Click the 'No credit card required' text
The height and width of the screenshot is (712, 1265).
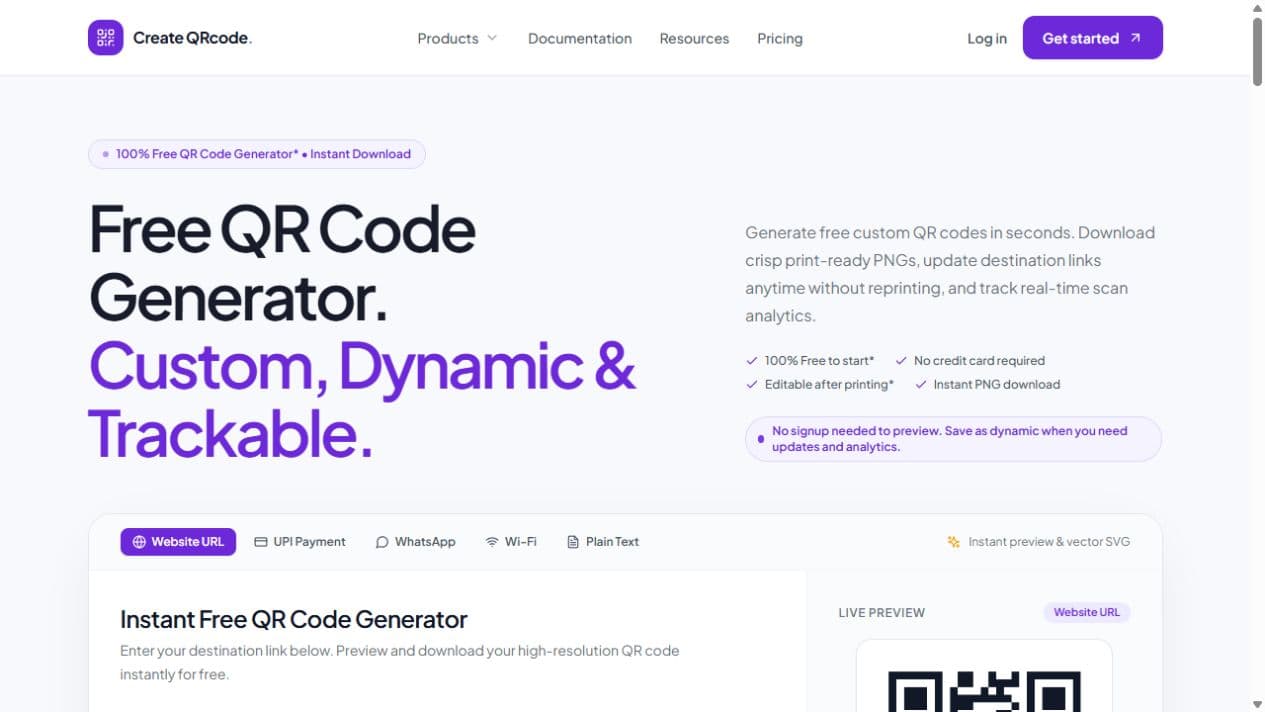tap(979, 360)
